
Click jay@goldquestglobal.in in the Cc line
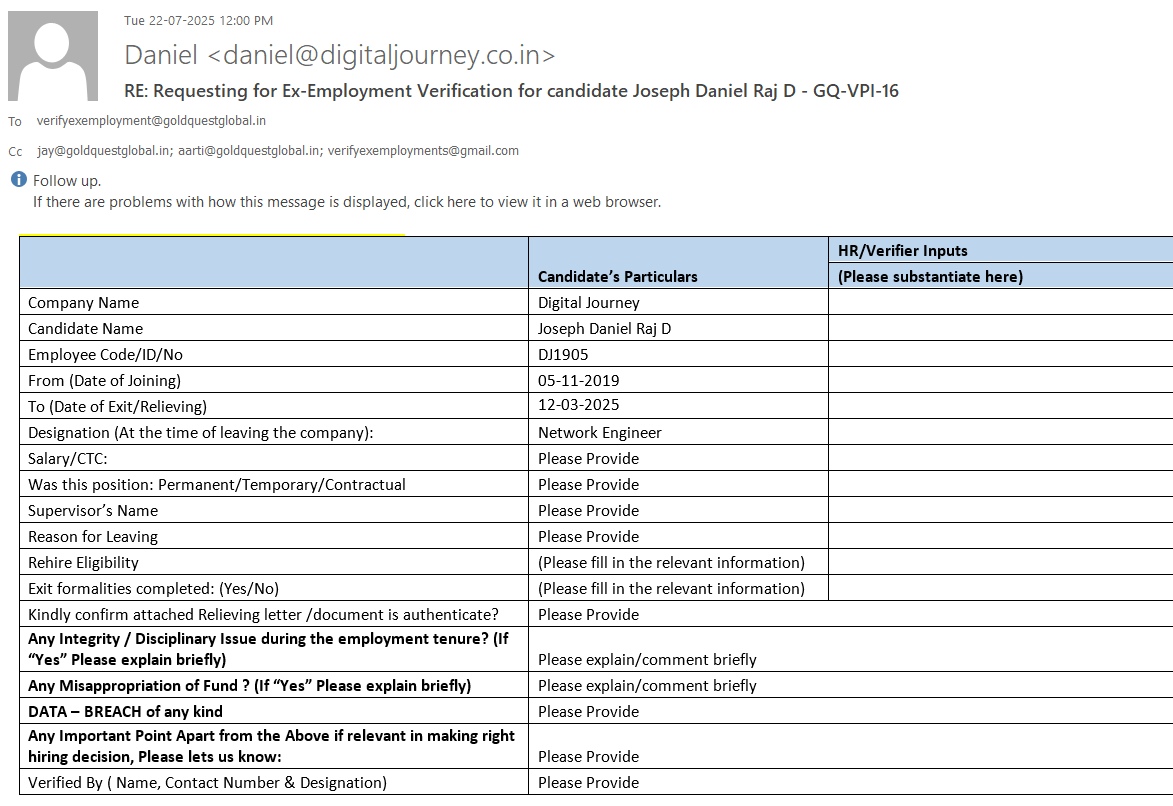tap(105, 150)
